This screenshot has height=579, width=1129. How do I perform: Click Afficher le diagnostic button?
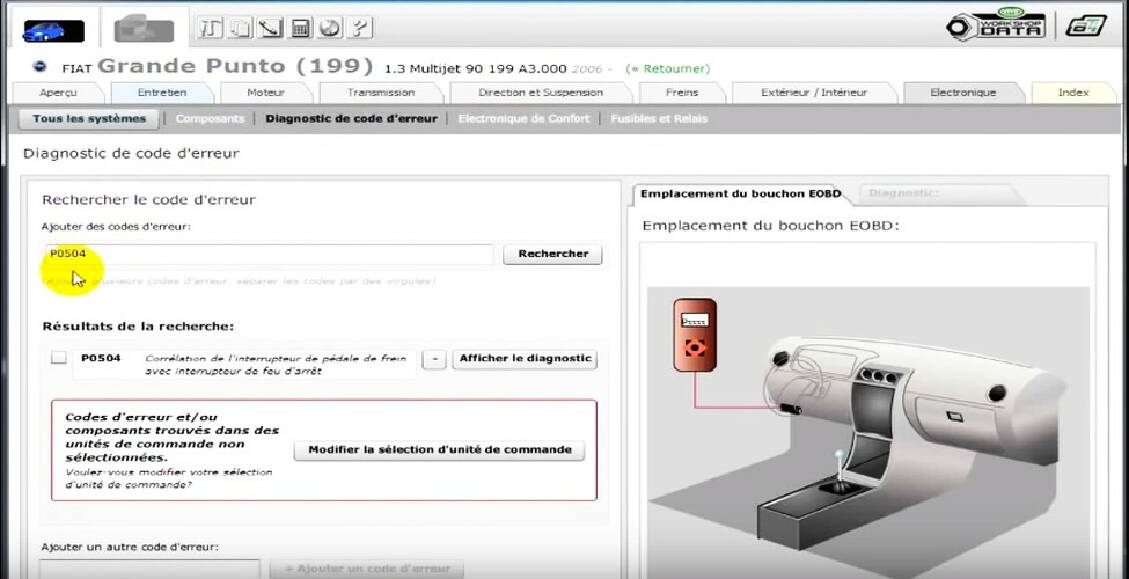click(525, 359)
